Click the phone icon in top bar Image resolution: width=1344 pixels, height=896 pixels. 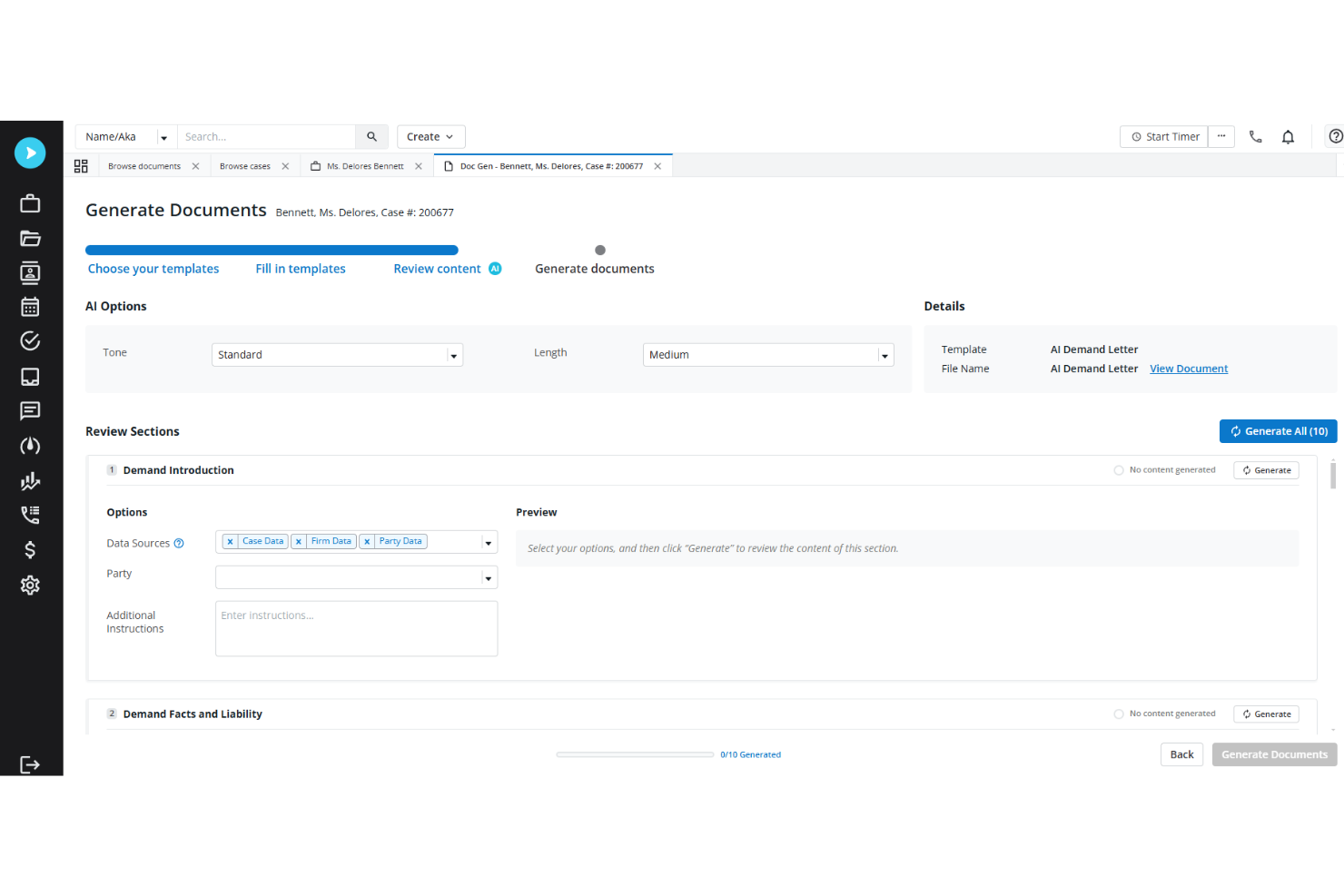click(1255, 137)
